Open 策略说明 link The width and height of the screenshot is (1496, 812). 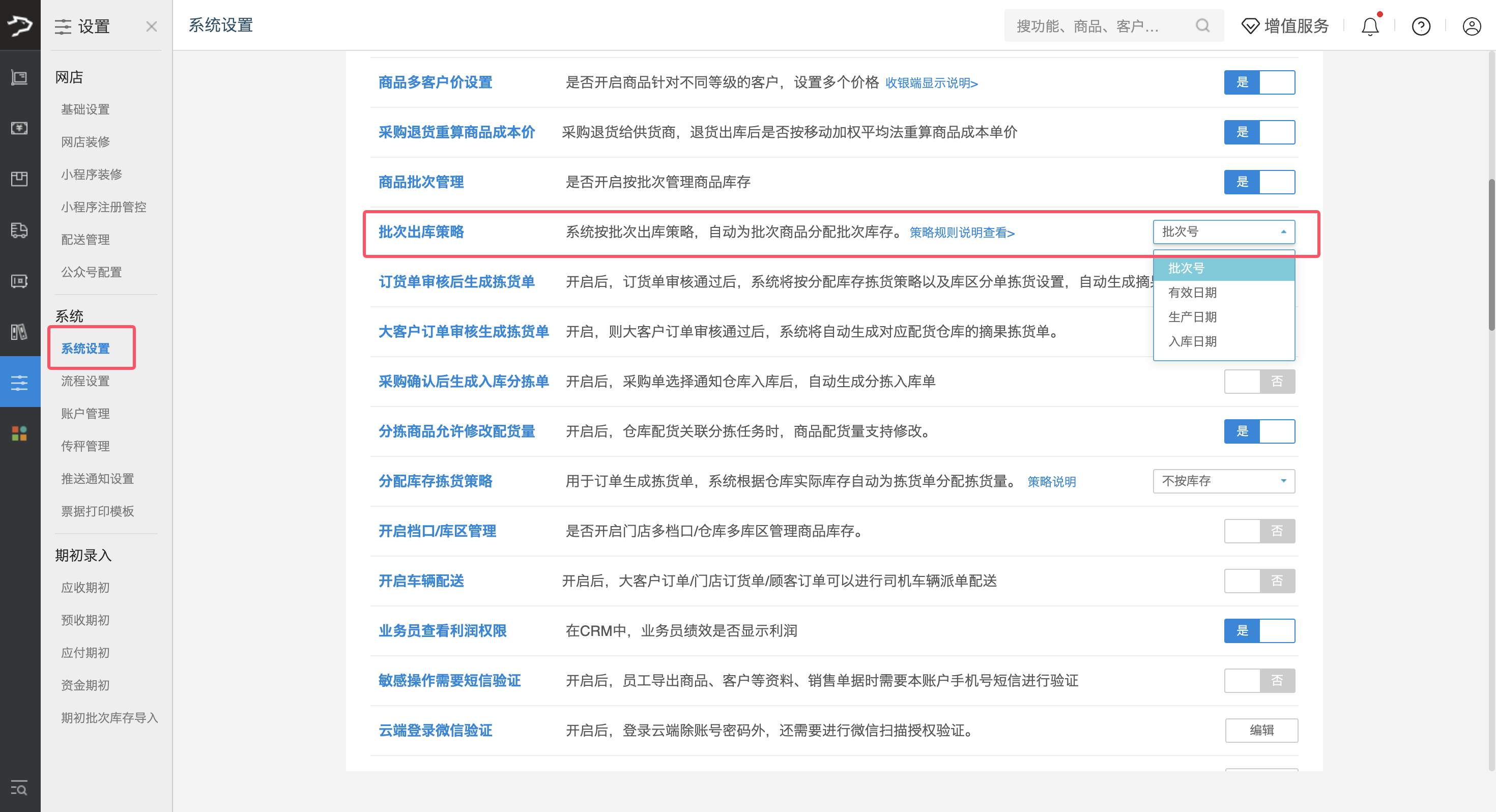(1051, 481)
